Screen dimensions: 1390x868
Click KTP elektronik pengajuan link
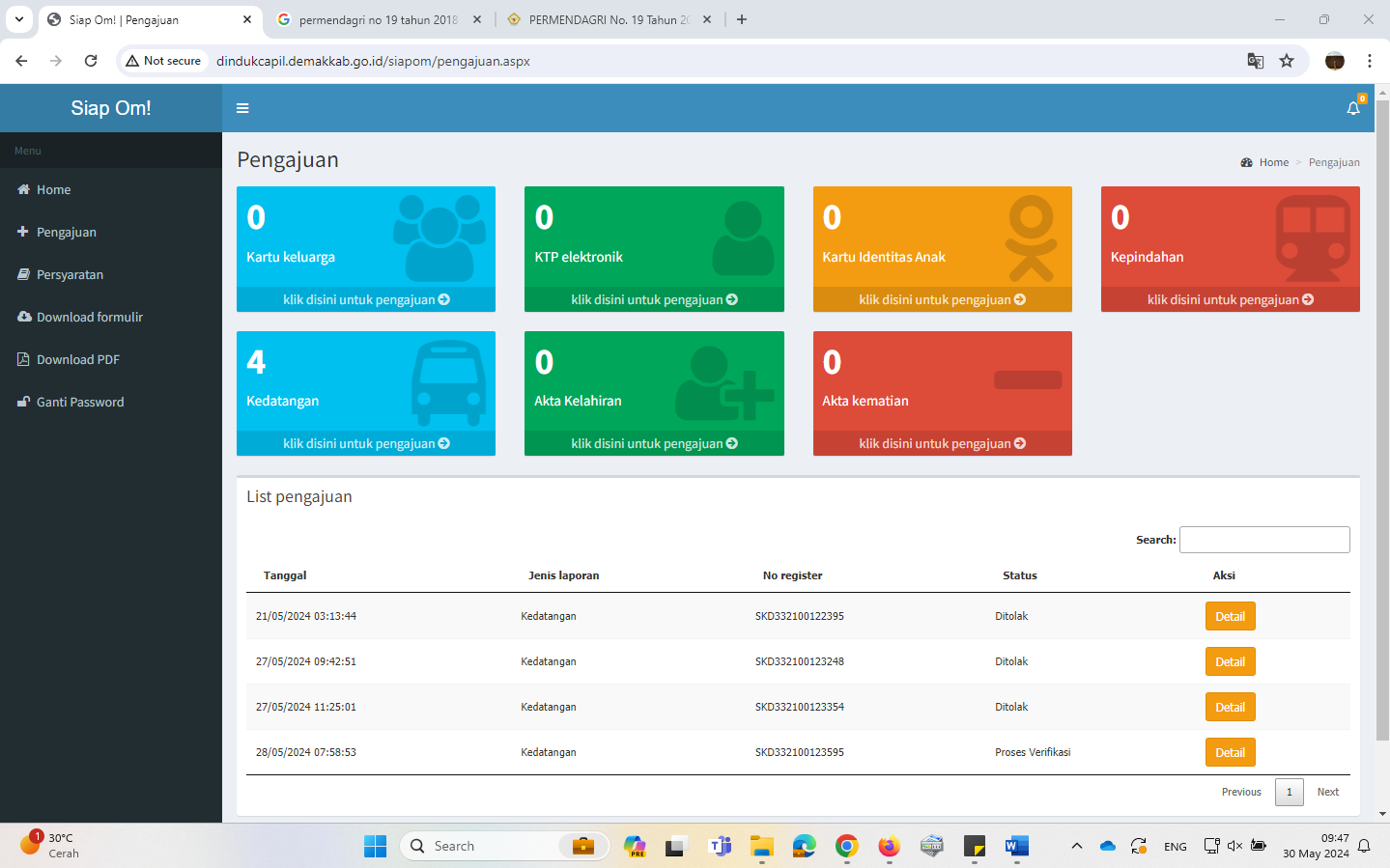click(x=654, y=299)
